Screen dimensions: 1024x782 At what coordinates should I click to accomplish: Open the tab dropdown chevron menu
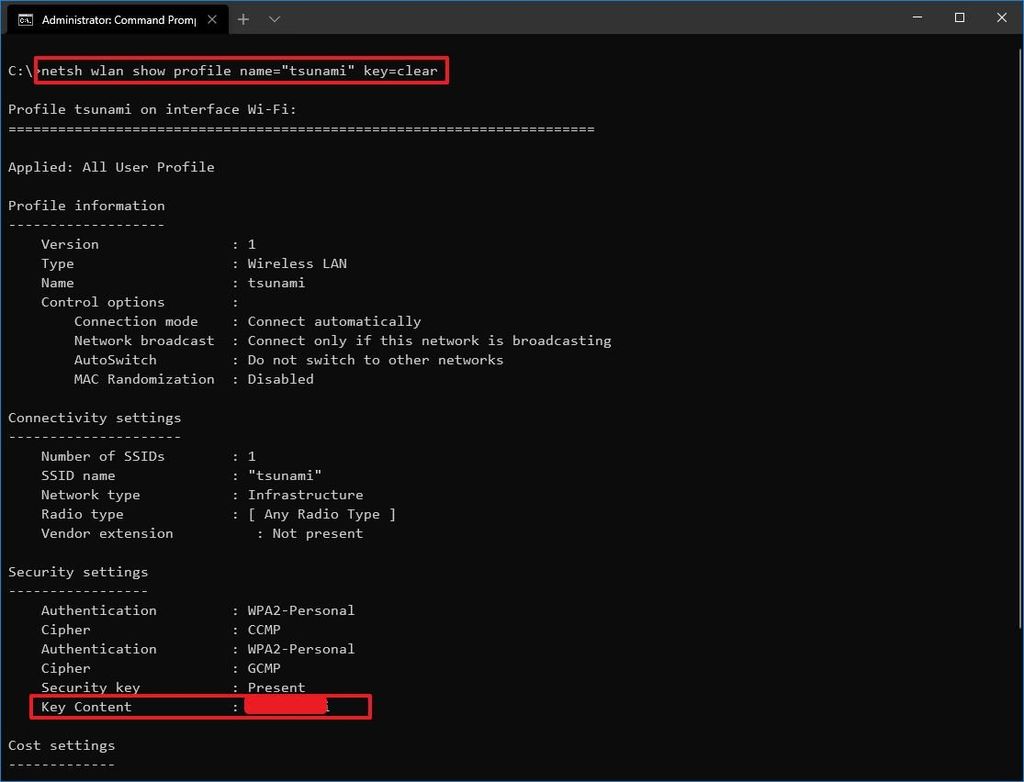point(277,18)
